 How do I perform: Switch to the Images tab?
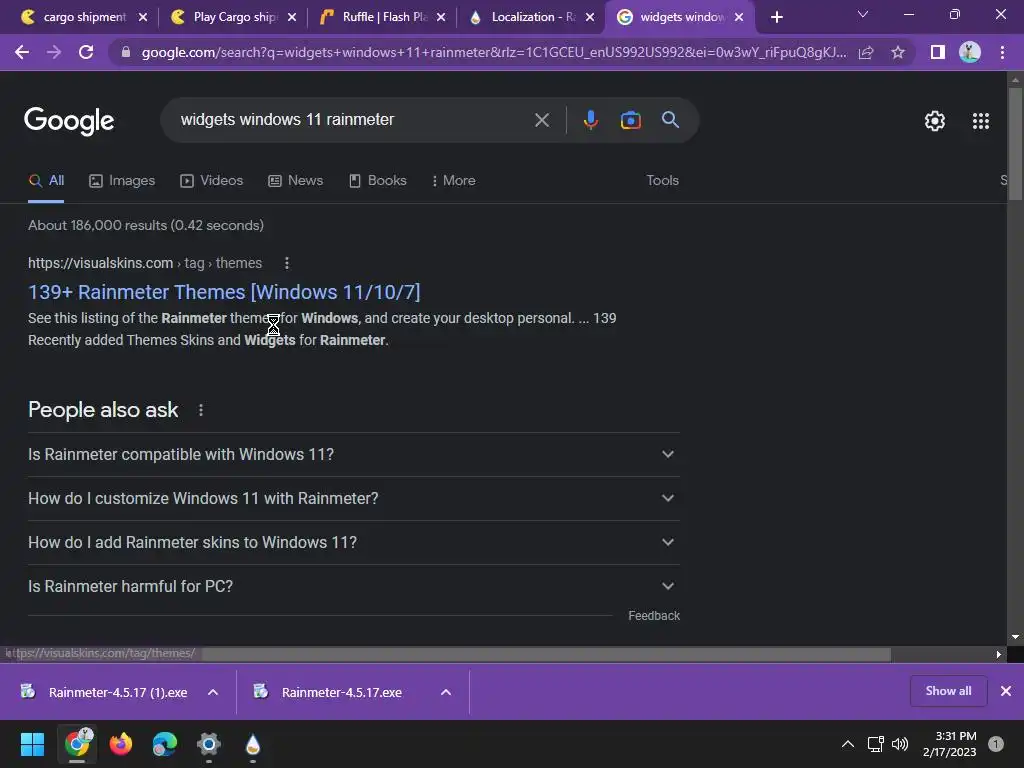pyautogui.click(x=122, y=181)
